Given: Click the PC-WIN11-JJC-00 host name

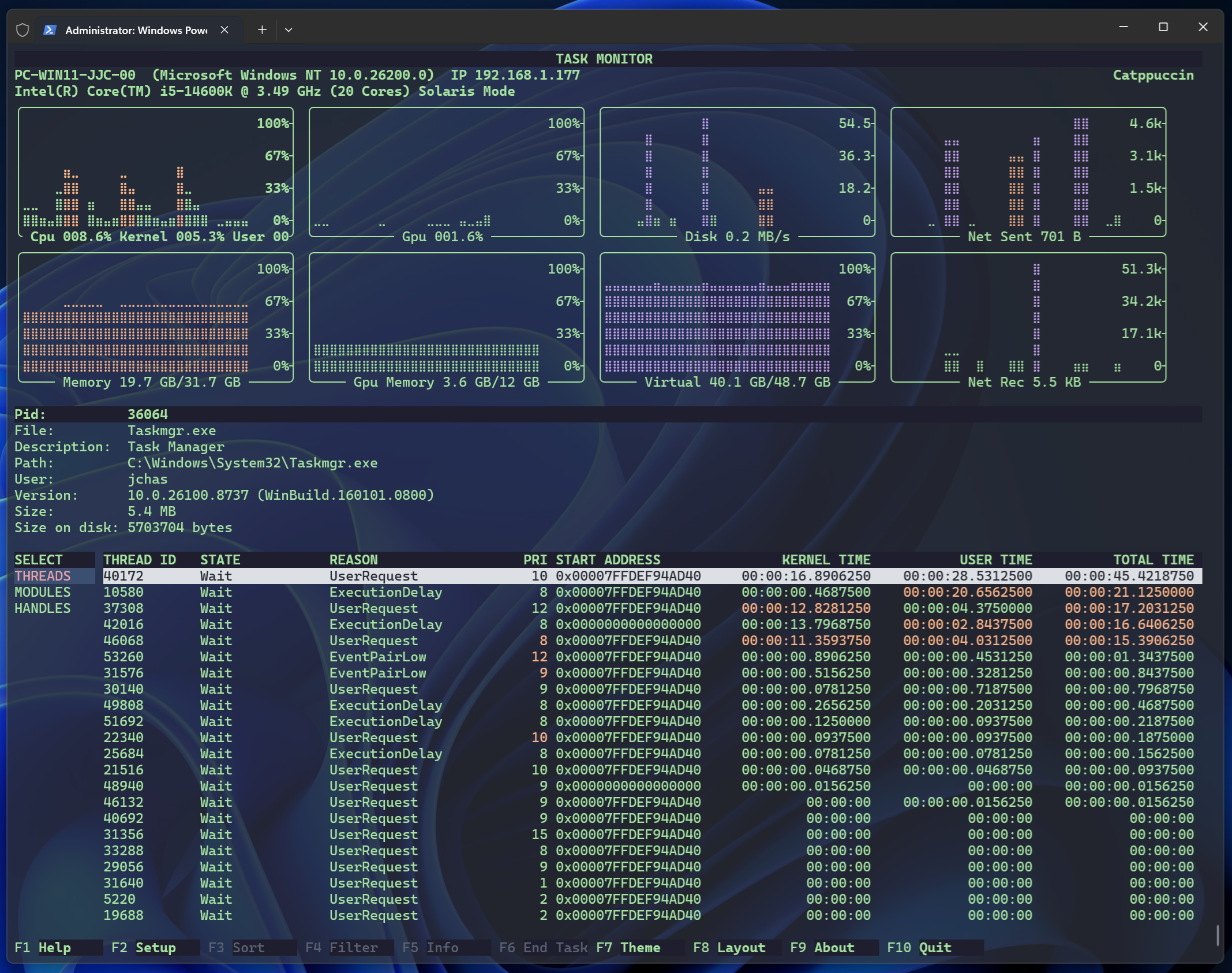Looking at the screenshot, I should coord(75,75).
